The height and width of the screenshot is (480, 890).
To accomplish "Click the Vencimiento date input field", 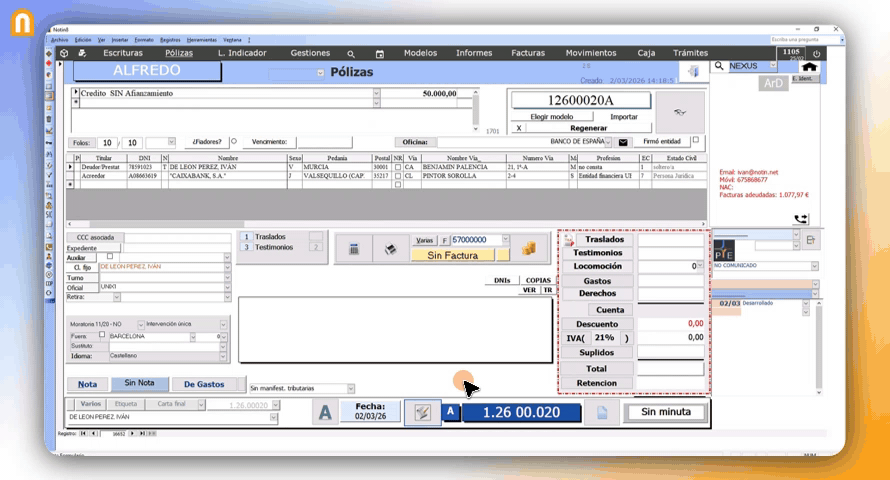I will (x=324, y=142).
